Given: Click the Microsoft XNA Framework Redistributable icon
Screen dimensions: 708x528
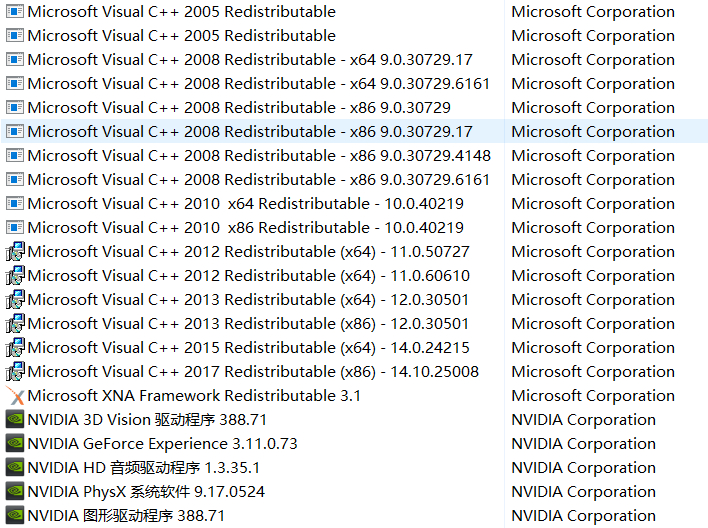Looking at the screenshot, I should click(15, 396).
